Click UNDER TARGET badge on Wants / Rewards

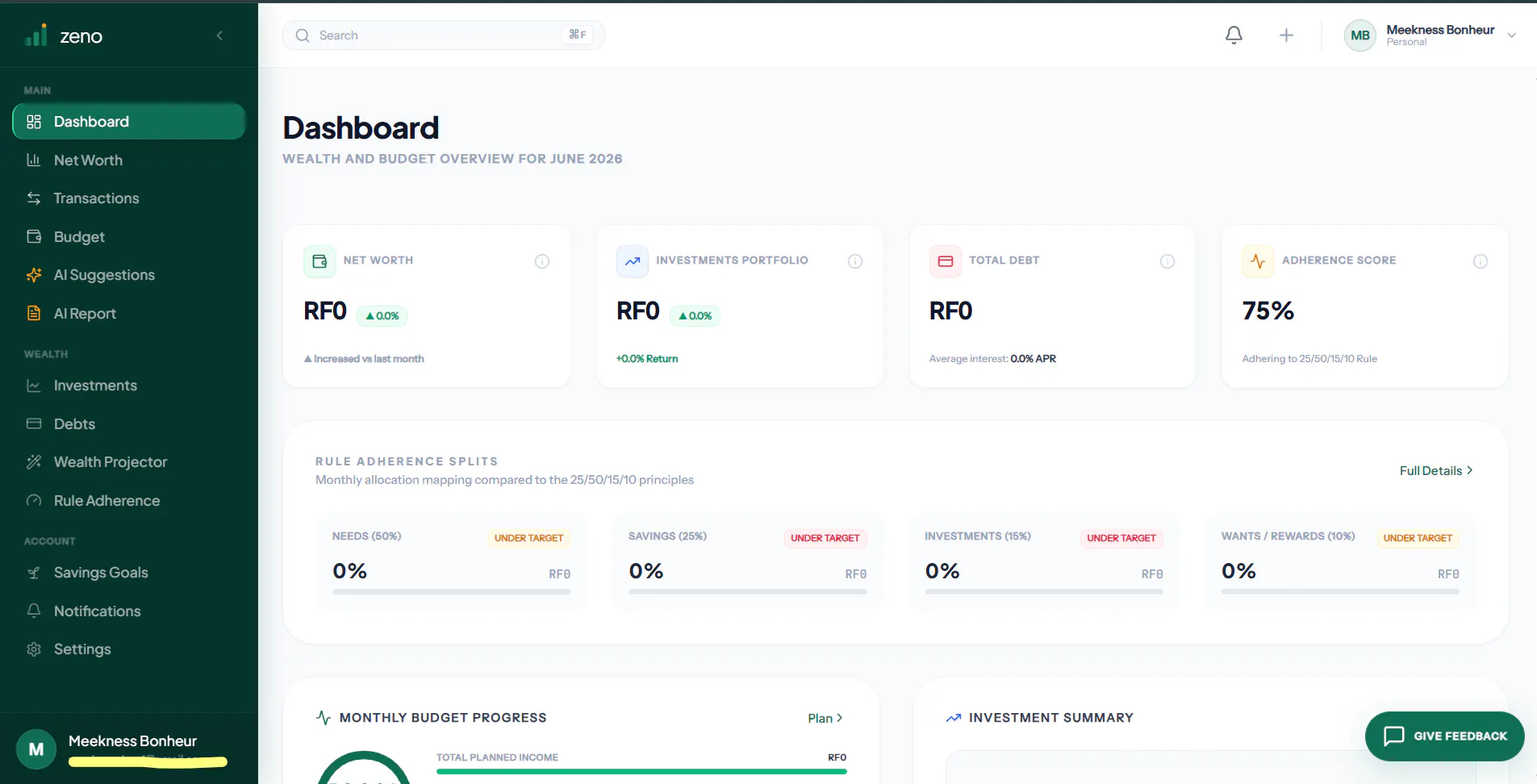pos(1418,538)
